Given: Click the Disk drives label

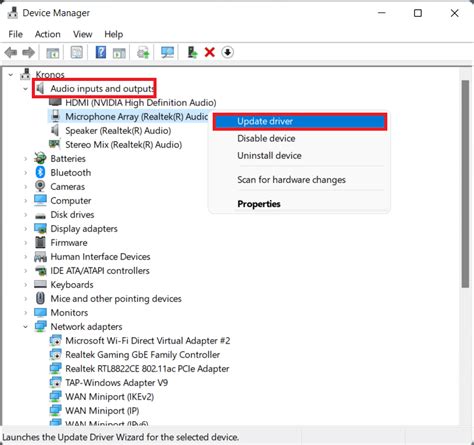Looking at the screenshot, I should pyautogui.click(x=72, y=214).
